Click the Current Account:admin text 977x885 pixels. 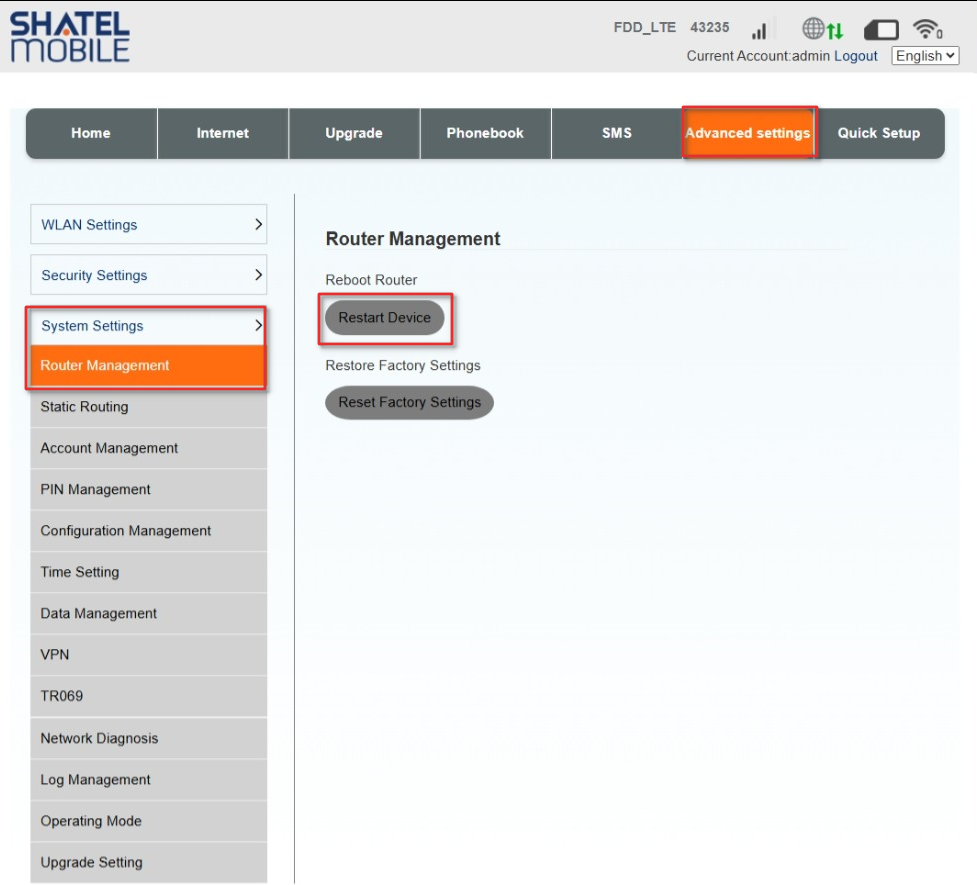758,55
